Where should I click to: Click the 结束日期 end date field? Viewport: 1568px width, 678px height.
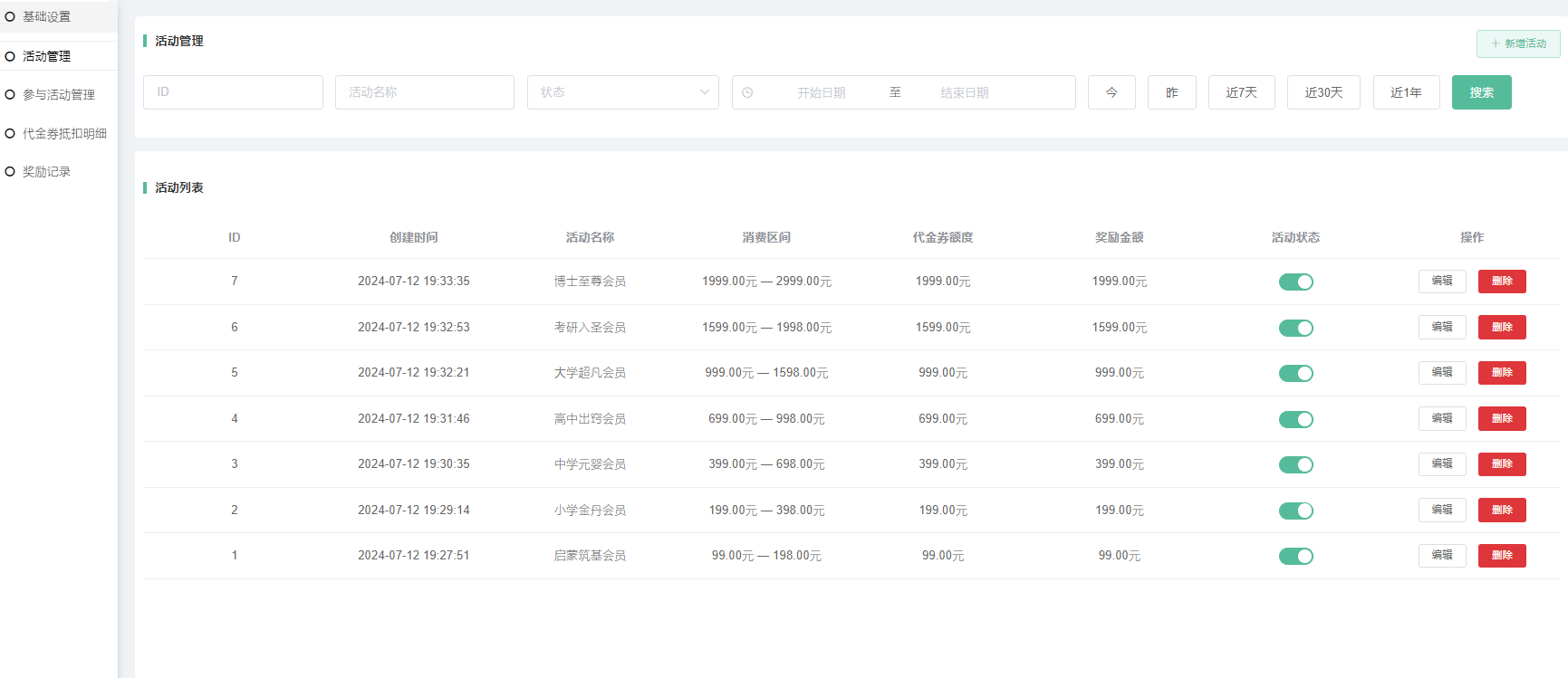pyautogui.click(x=964, y=92)
